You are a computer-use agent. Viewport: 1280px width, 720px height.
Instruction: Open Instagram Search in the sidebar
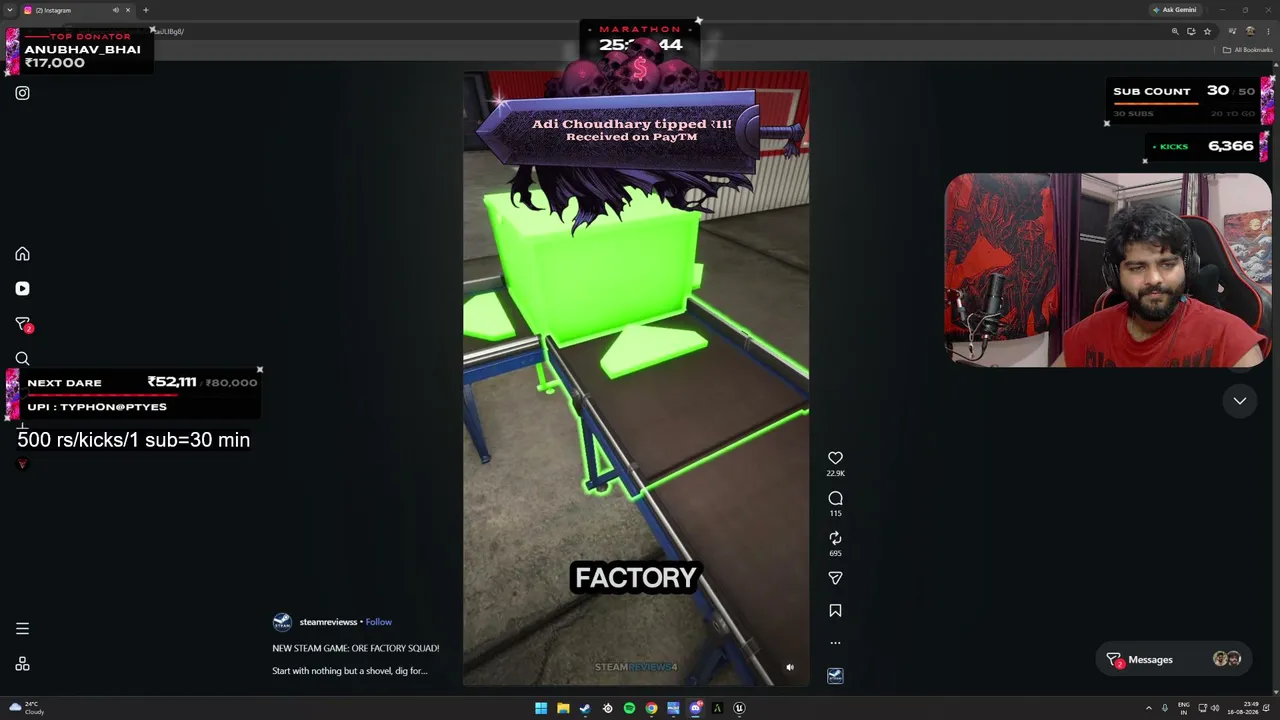tap(22, 359)
